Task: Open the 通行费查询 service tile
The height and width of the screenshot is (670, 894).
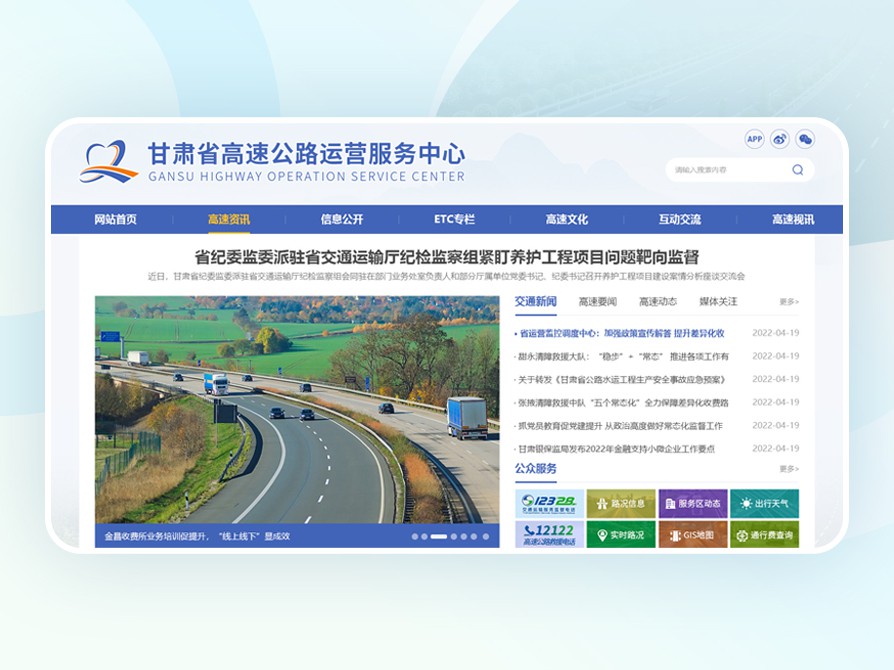Action: pos(765,535)
